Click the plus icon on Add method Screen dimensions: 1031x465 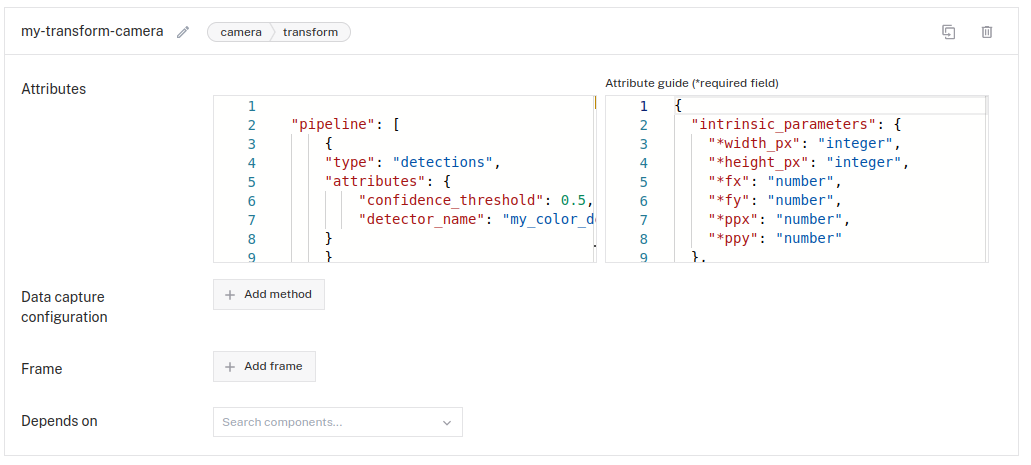click(x=230, y=295)
